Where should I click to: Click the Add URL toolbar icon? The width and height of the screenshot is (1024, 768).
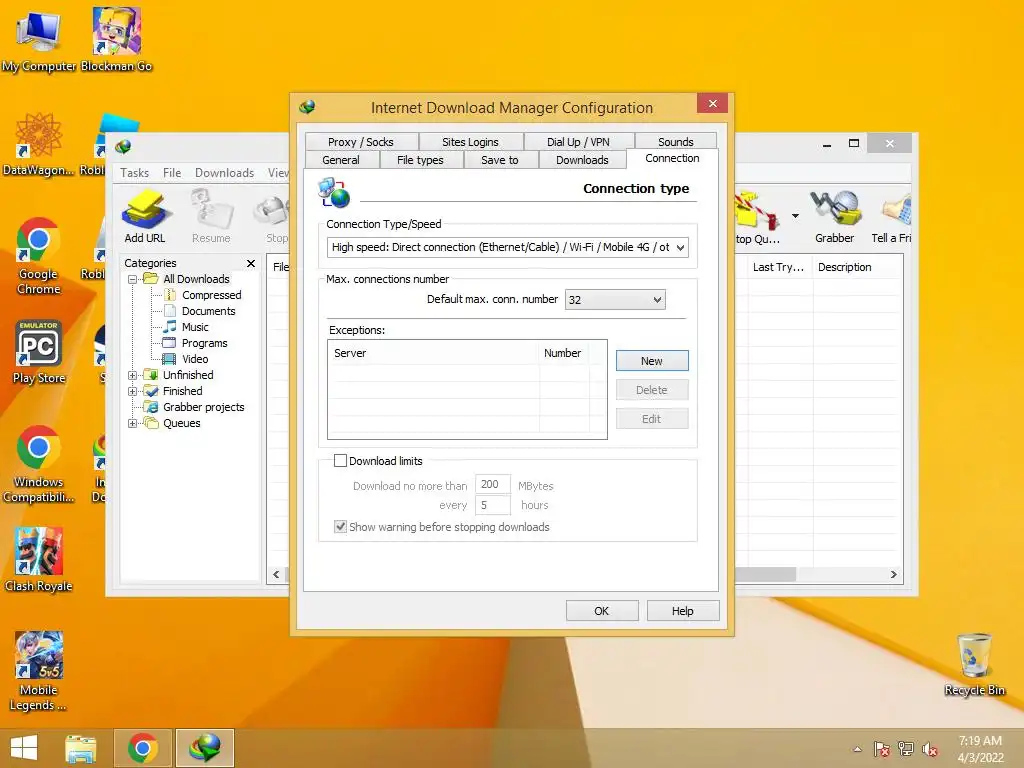pos(146,217)
